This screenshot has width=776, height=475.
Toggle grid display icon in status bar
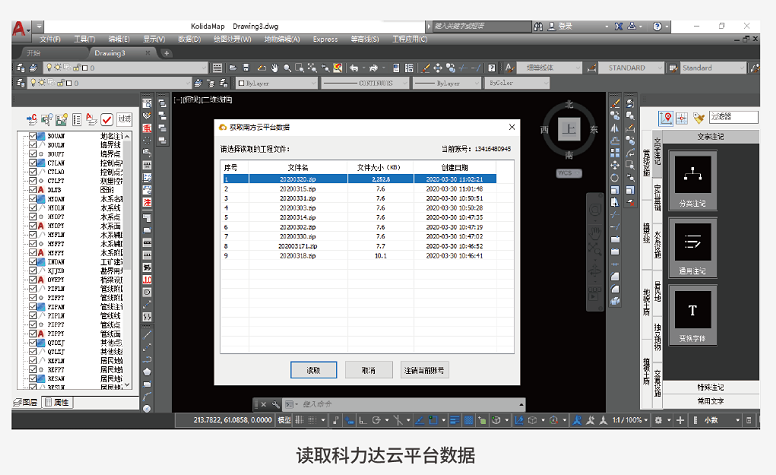pos(299,420)
